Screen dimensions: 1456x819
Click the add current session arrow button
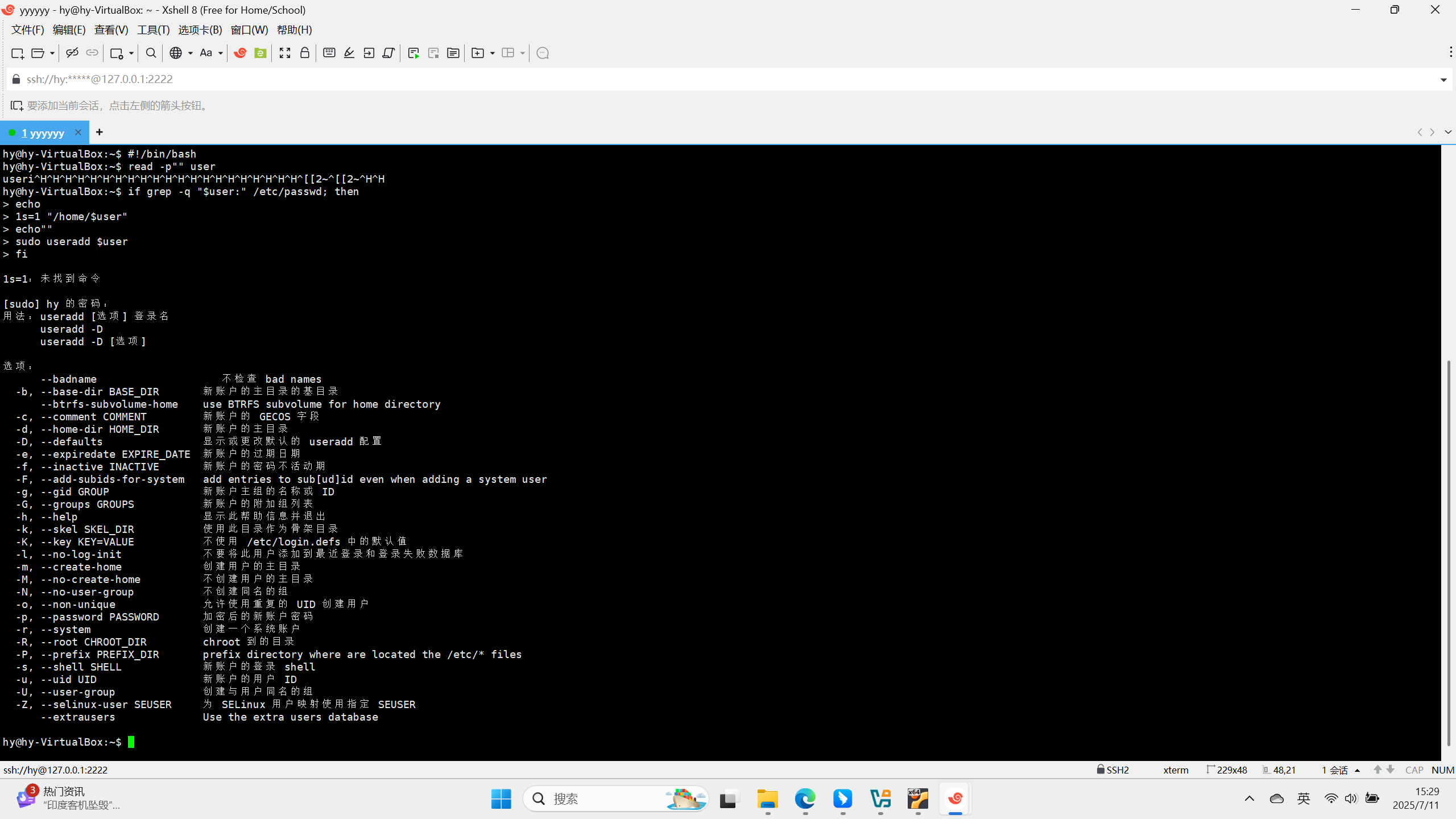click(x=16, y=106)
